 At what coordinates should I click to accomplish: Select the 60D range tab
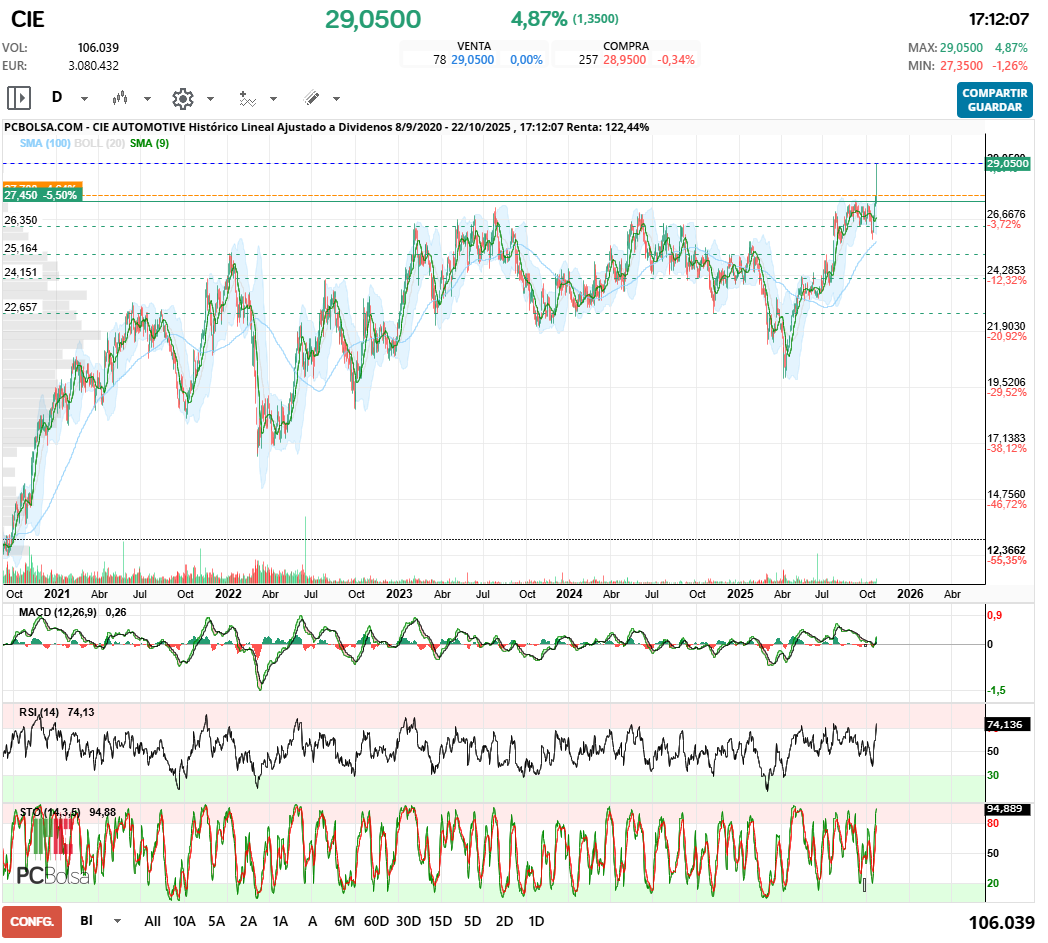374,921
